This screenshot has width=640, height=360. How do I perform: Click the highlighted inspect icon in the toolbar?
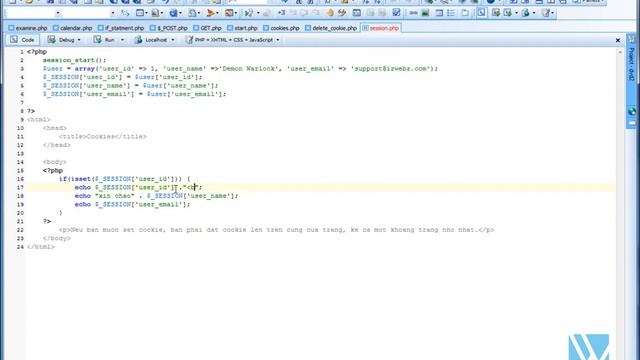point(482,13)
